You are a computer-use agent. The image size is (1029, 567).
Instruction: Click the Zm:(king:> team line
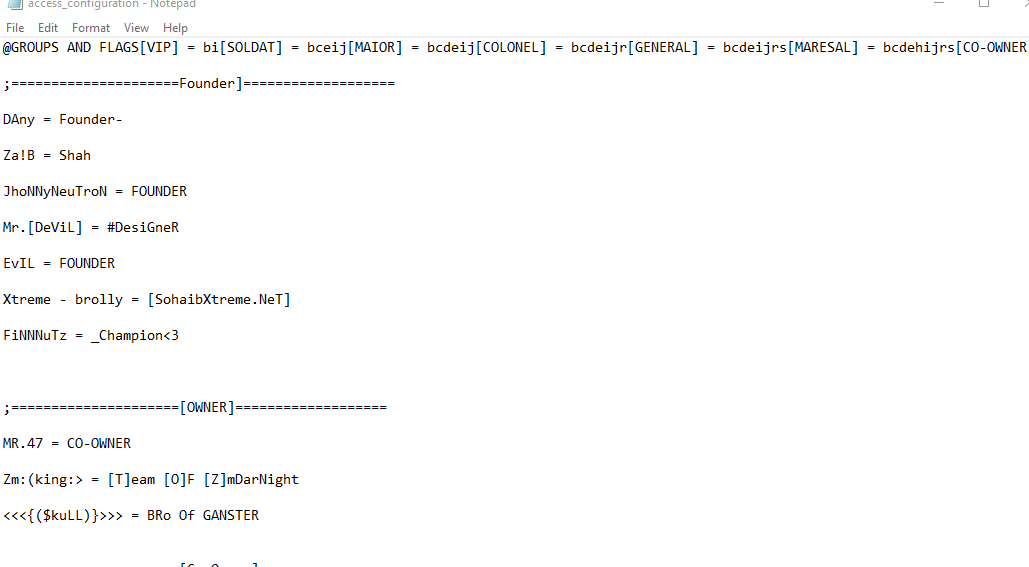(x=150, y=480)
